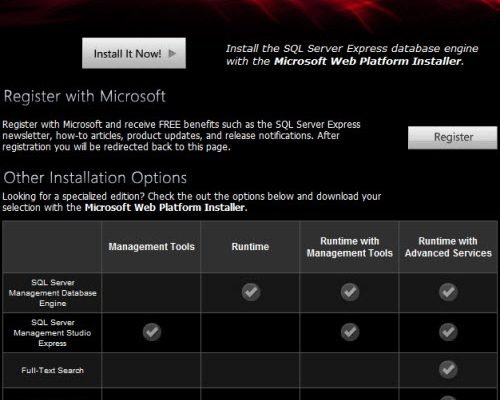The image size is (500, 400).
Task: Click Microsoft Web Platform Installer under Other Installation Options
Action: coord(165,207)
